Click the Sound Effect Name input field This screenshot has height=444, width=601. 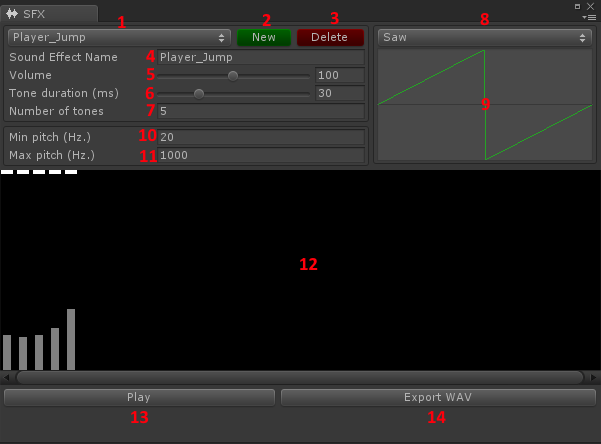point(261,57)
